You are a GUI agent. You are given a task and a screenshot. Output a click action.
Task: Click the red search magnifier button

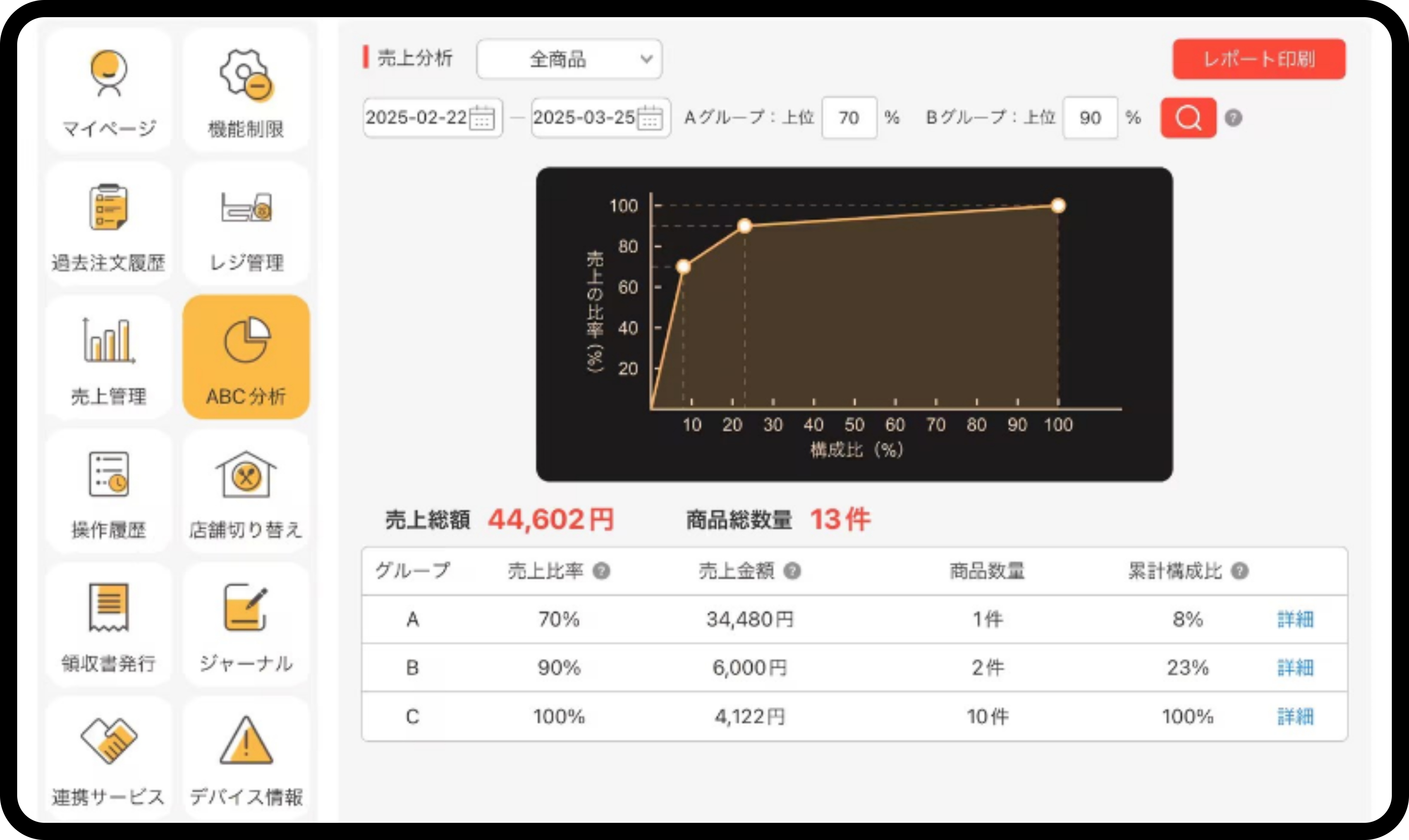pos(1188,118)
